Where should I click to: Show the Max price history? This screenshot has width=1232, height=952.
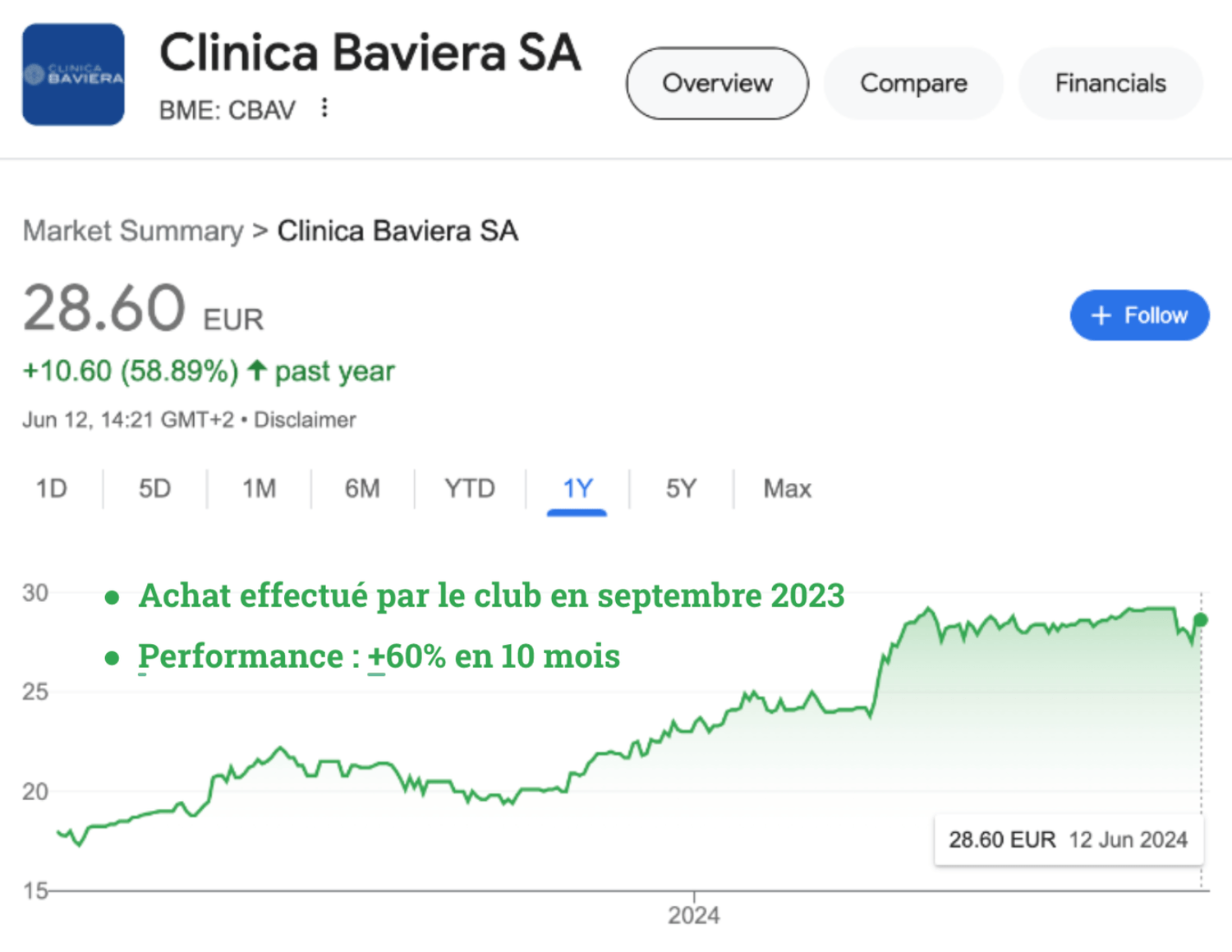tap(787, 489)
